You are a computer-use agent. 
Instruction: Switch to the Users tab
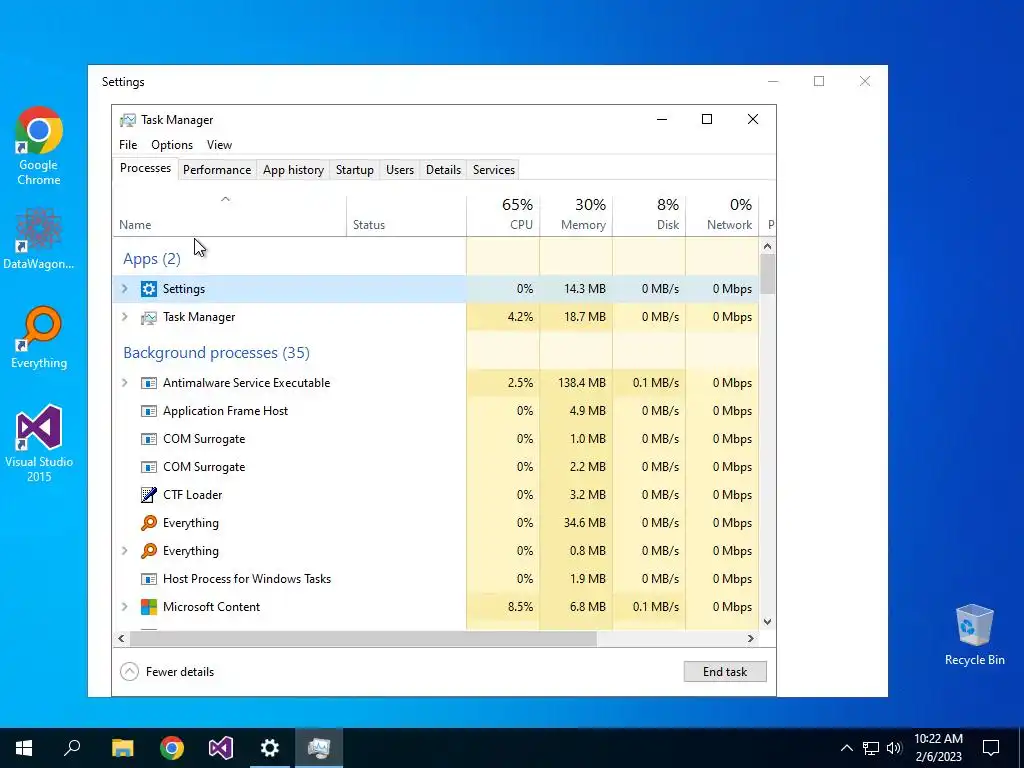[x=400, y=170]
